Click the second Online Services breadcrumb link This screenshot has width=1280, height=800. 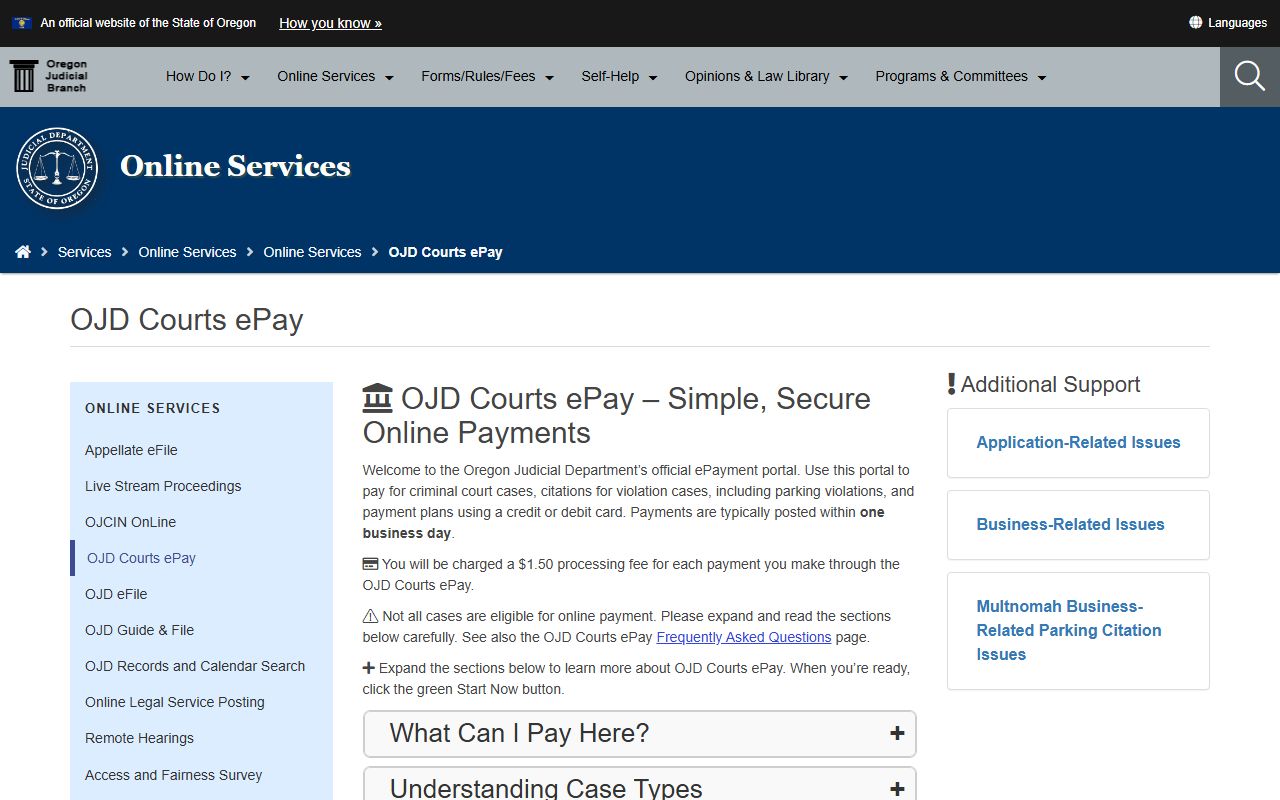tap(312, 252)
